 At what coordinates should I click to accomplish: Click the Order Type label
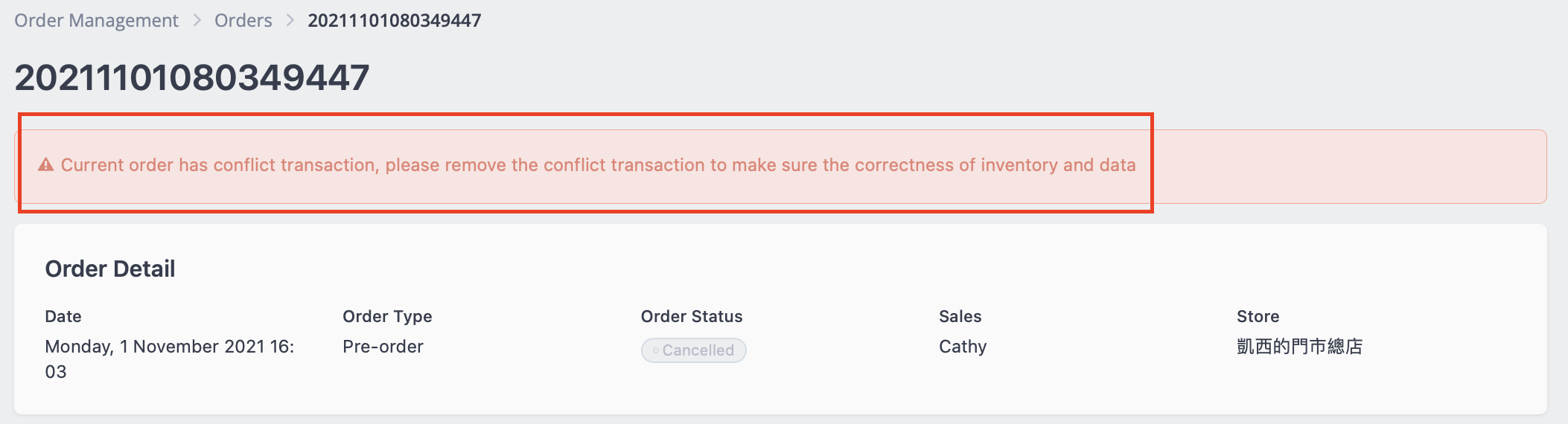pyautogui.click(x=387, y=316)
